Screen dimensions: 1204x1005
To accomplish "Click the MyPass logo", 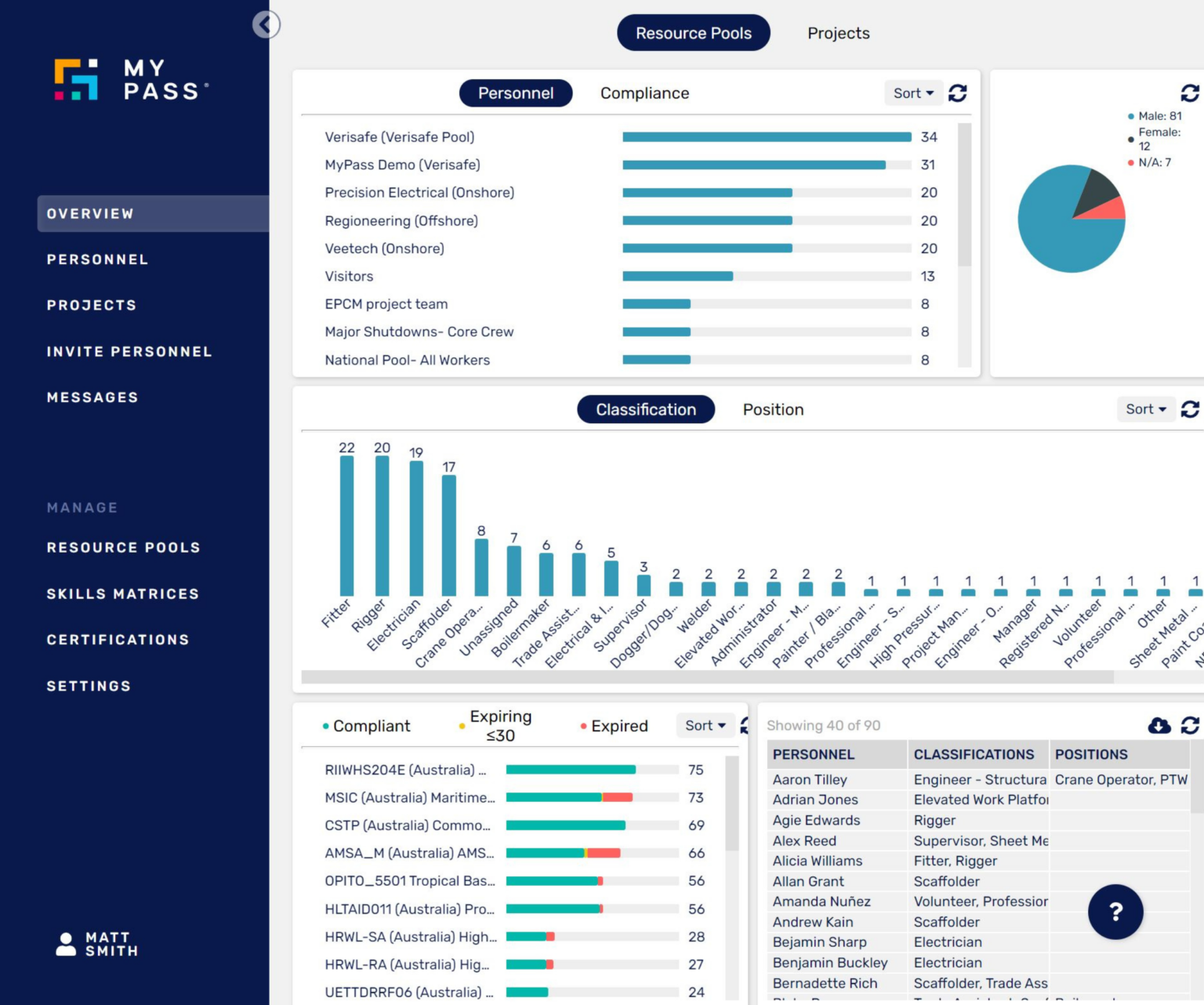I will (x=131, y=80).
